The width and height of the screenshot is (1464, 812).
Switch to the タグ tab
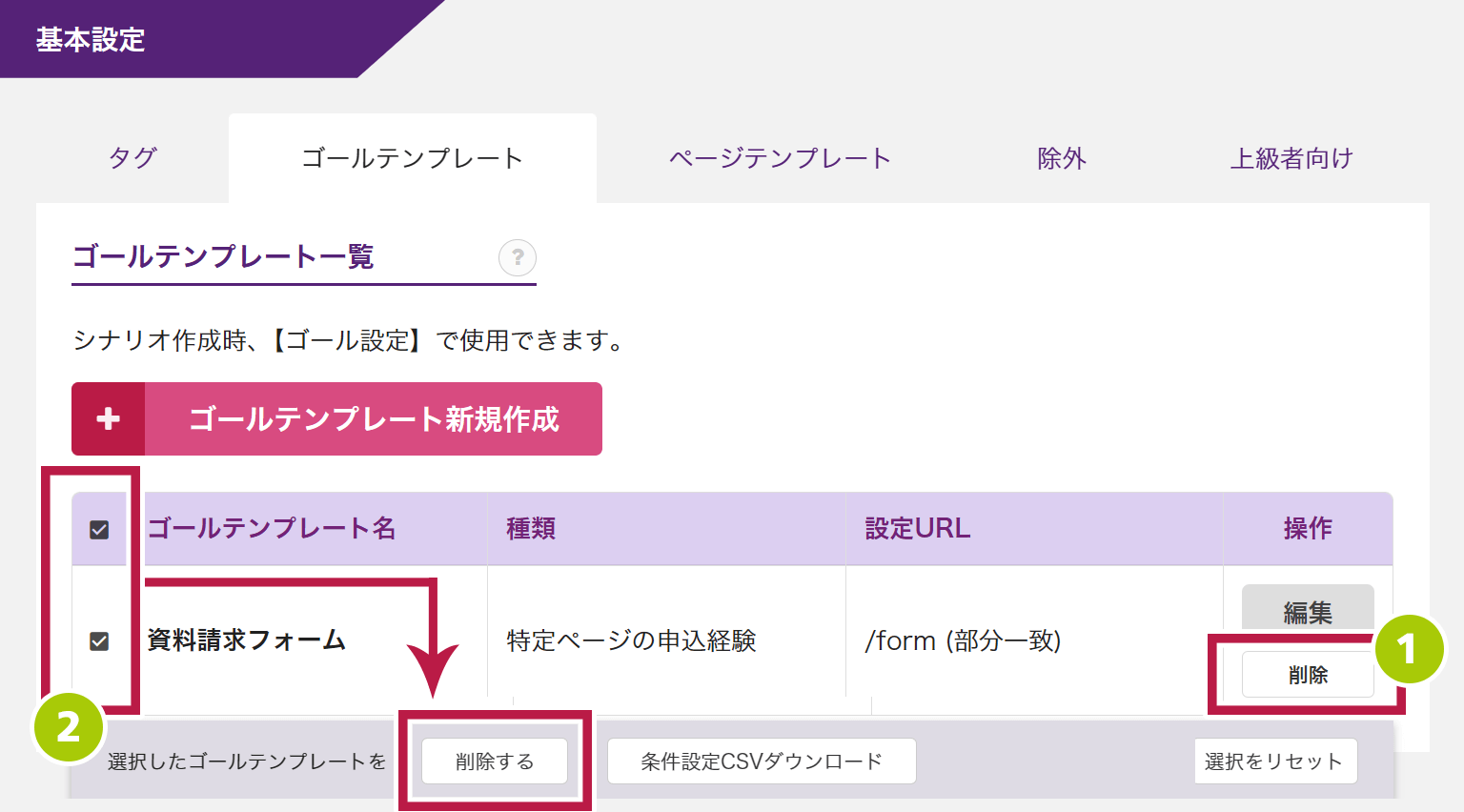(132, 158)
